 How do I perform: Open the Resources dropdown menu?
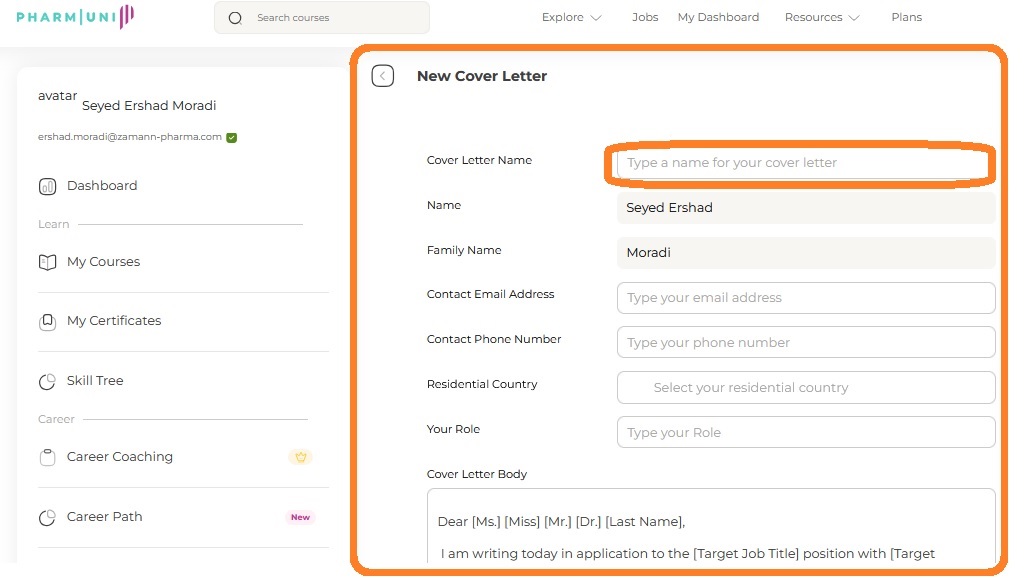click(x=821, y=17)
